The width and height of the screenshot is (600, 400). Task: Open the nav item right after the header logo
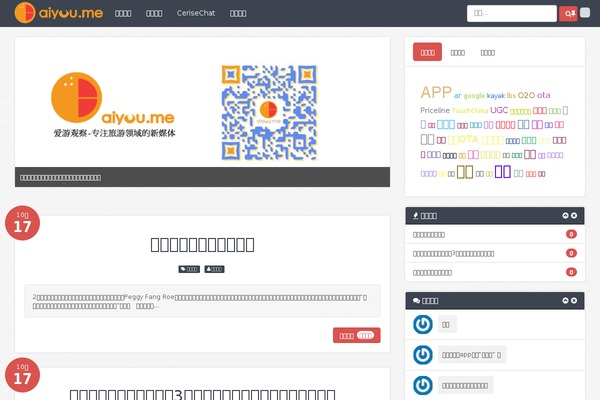click(123, 13)
